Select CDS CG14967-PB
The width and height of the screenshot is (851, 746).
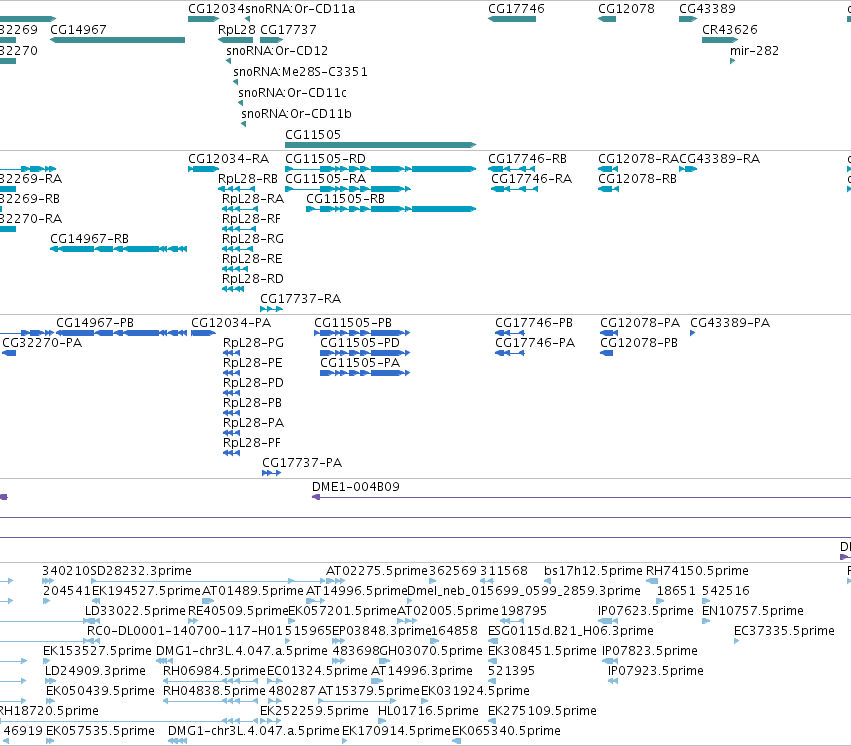pos(95,323)
